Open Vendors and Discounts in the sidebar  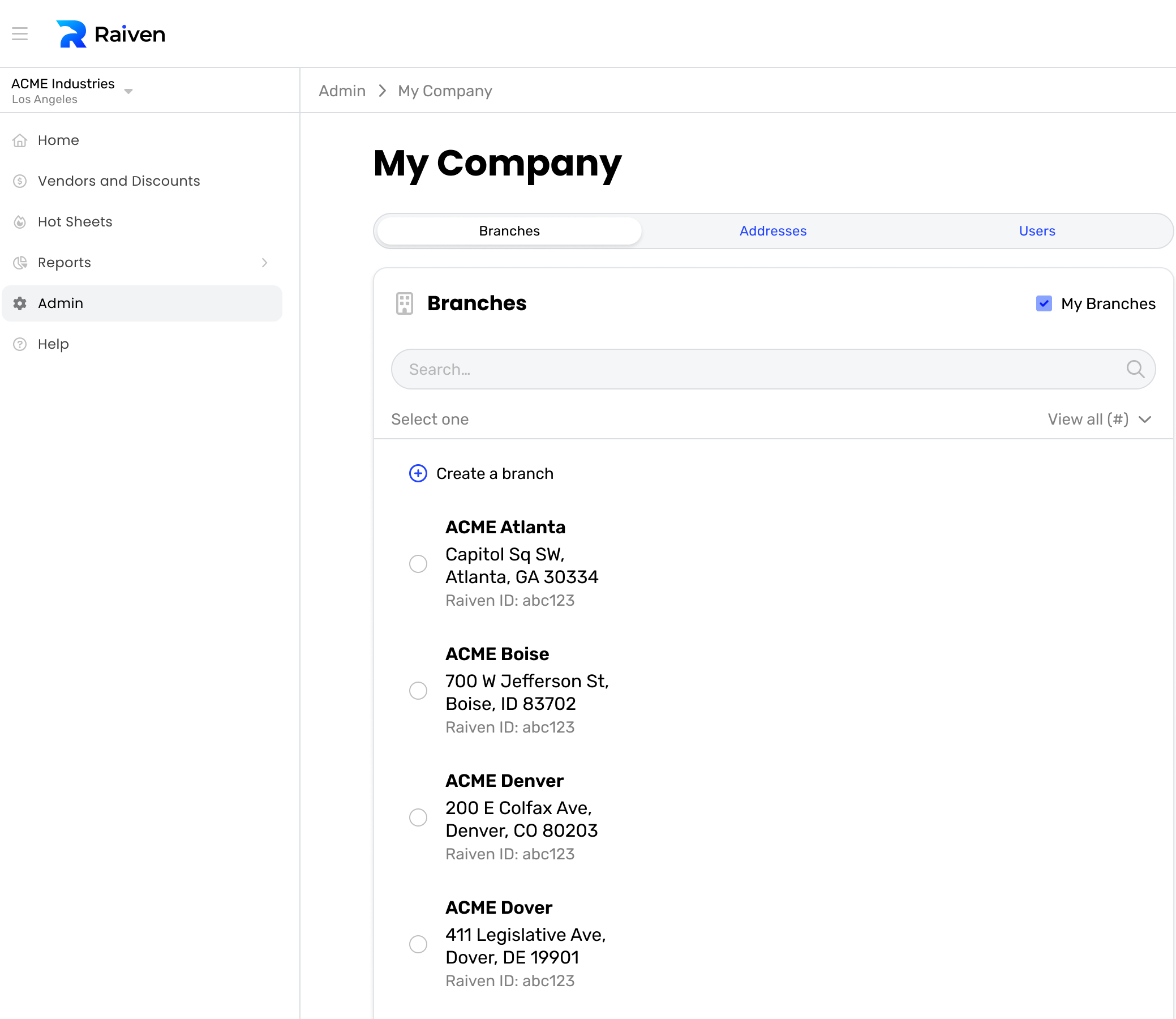142,181
